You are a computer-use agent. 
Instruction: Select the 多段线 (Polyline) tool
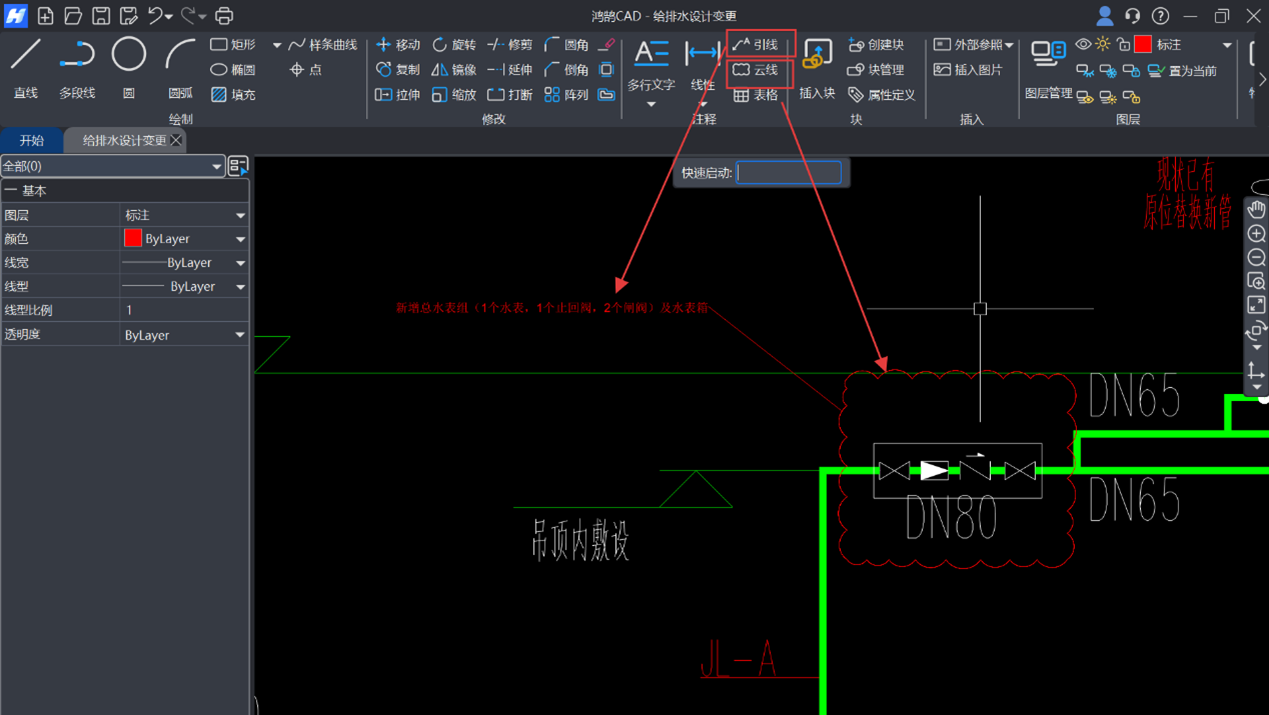tap(77, 65)
